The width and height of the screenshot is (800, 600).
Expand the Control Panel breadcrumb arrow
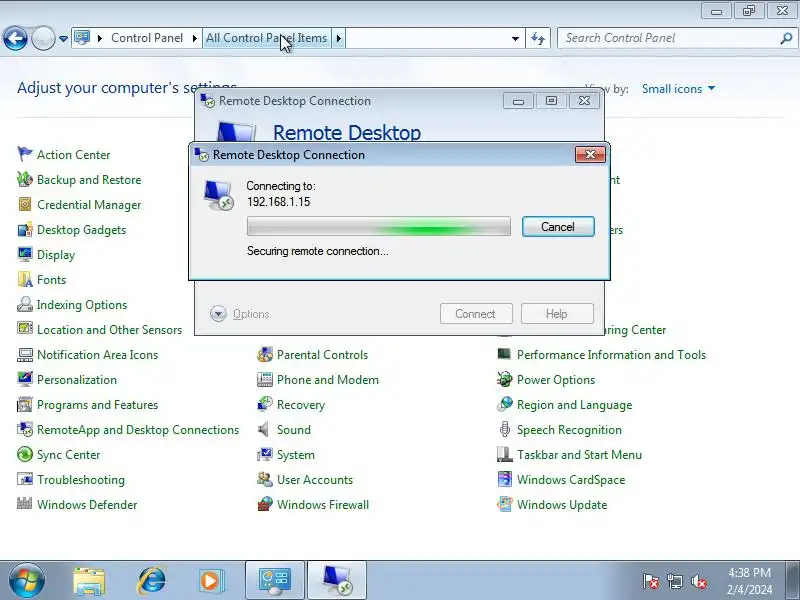tap(195, 38)
